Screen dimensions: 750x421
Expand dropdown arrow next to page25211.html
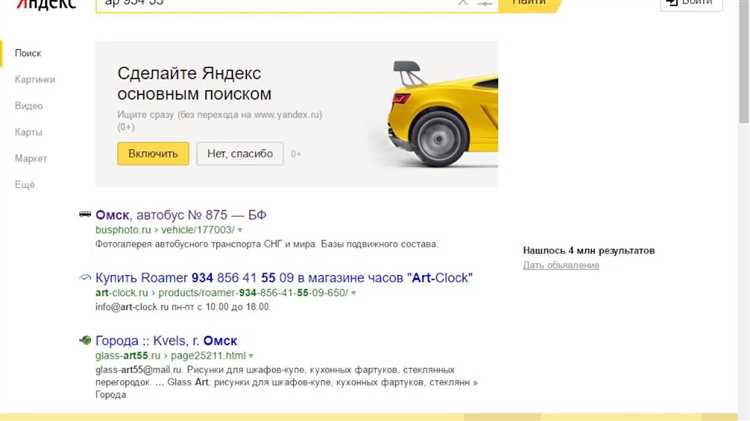coord(251,356)
